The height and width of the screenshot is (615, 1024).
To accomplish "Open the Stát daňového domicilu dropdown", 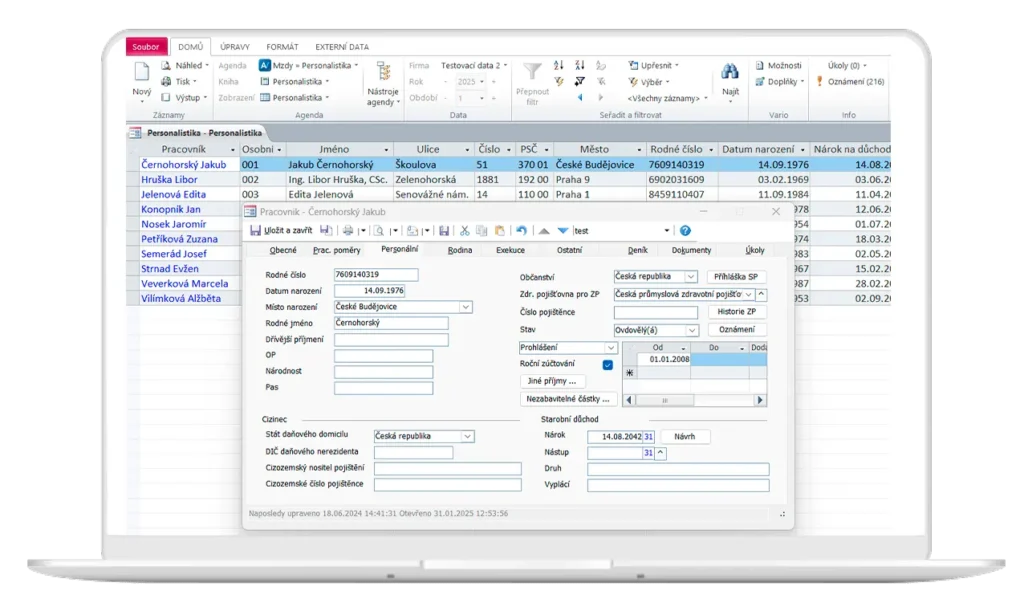I will click(x=467, y=436).
